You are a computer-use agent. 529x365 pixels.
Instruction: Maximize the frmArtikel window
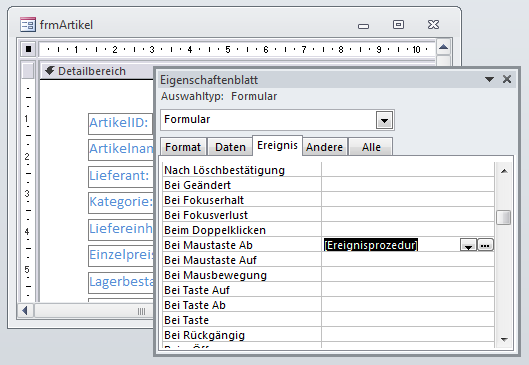click(398, 24)
